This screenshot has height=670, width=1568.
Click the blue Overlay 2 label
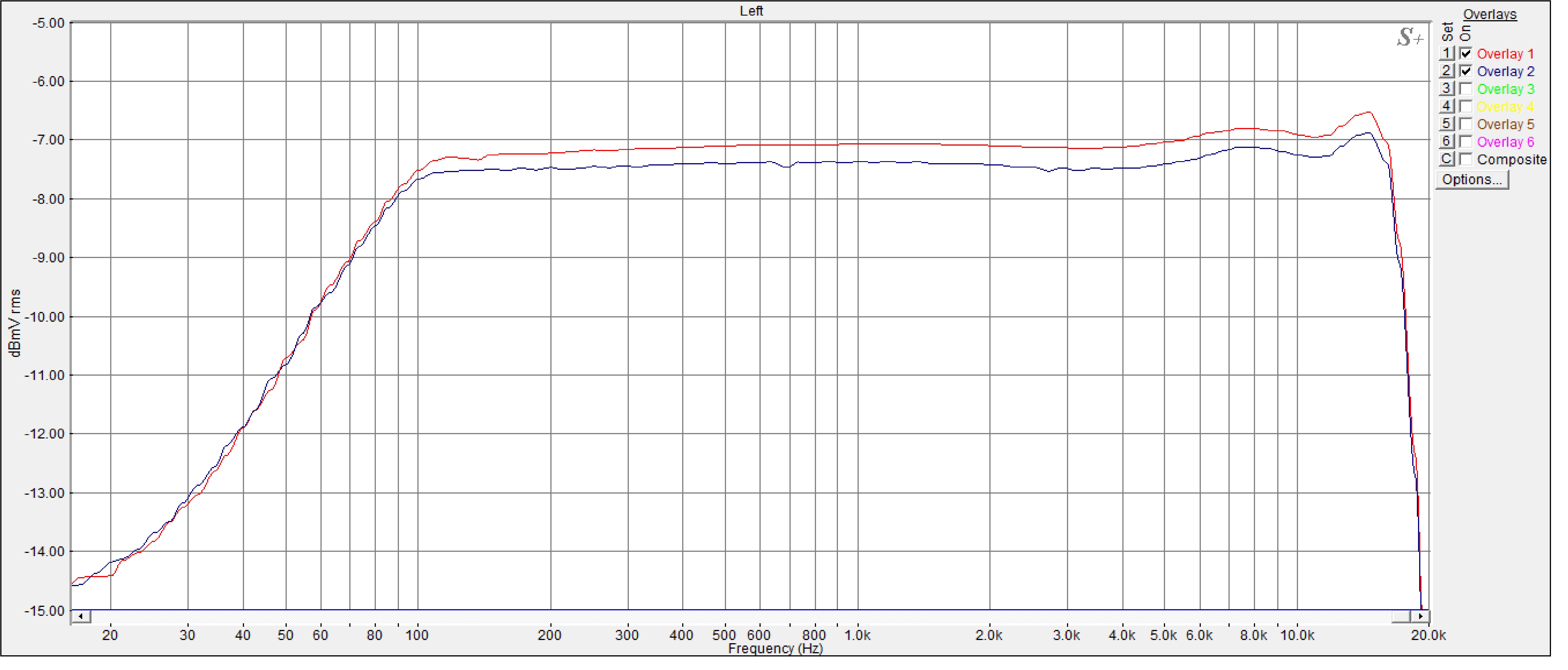click(x=1505, y=71)
